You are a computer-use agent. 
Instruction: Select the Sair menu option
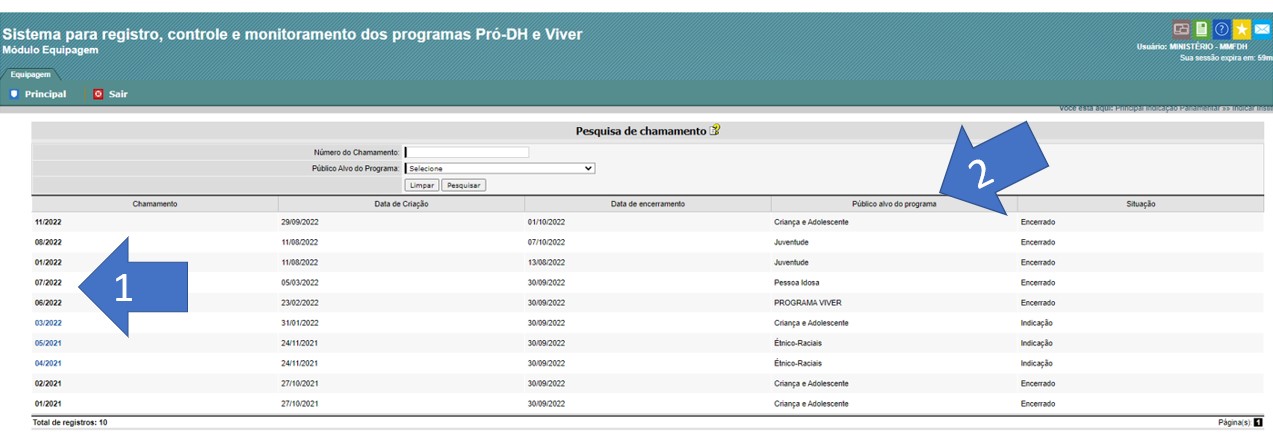click(118, 94)
